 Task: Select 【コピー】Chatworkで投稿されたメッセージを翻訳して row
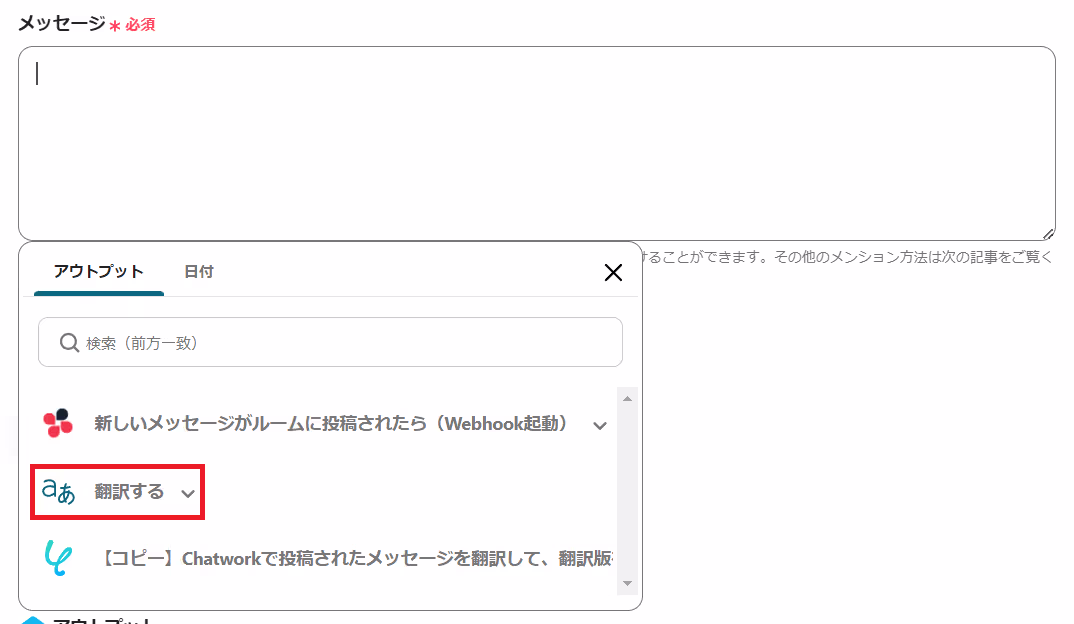tap(357, 559)
